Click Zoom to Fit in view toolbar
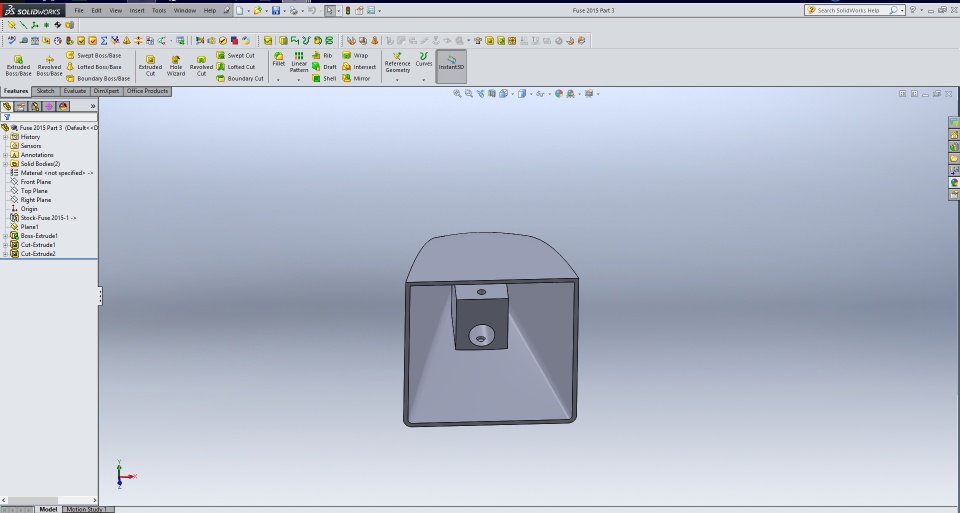This screenshot has width=960, height=513. coord(457,94)
